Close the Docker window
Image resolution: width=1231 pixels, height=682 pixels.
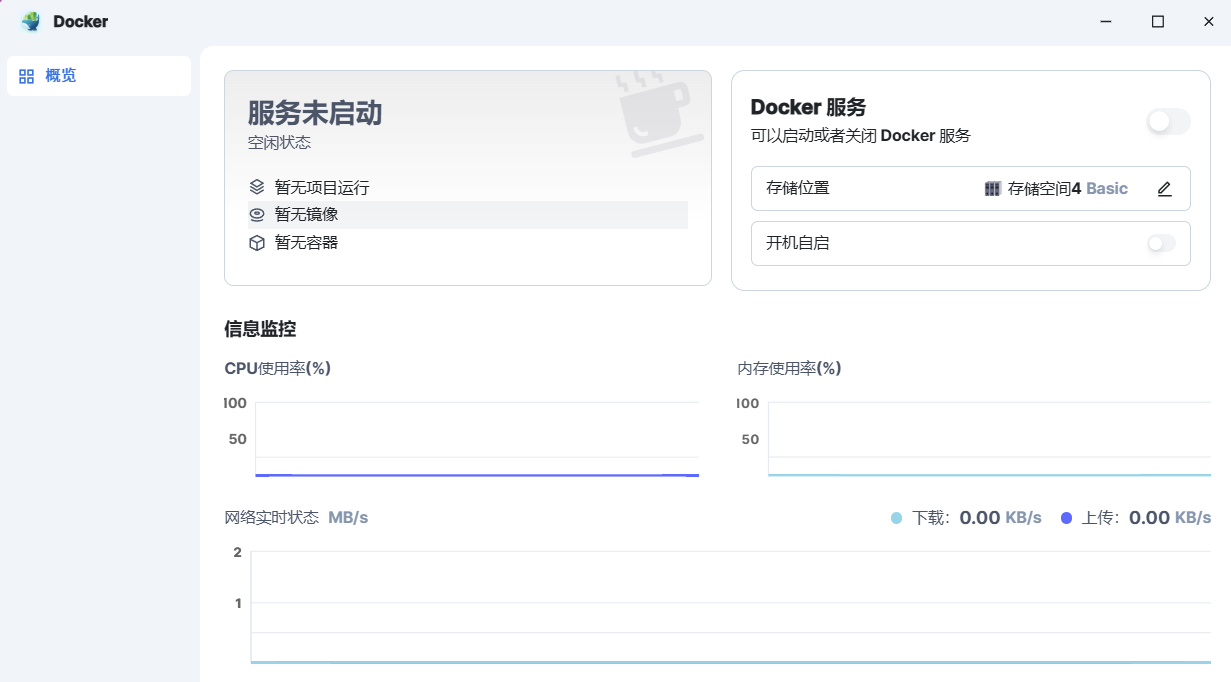click(x=1208, y=21)
